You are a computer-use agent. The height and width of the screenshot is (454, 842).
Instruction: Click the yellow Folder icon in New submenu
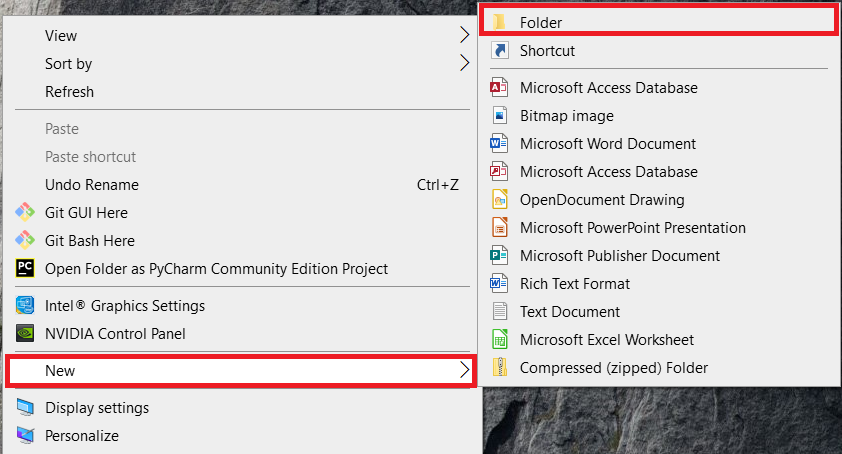click(499, 22)
